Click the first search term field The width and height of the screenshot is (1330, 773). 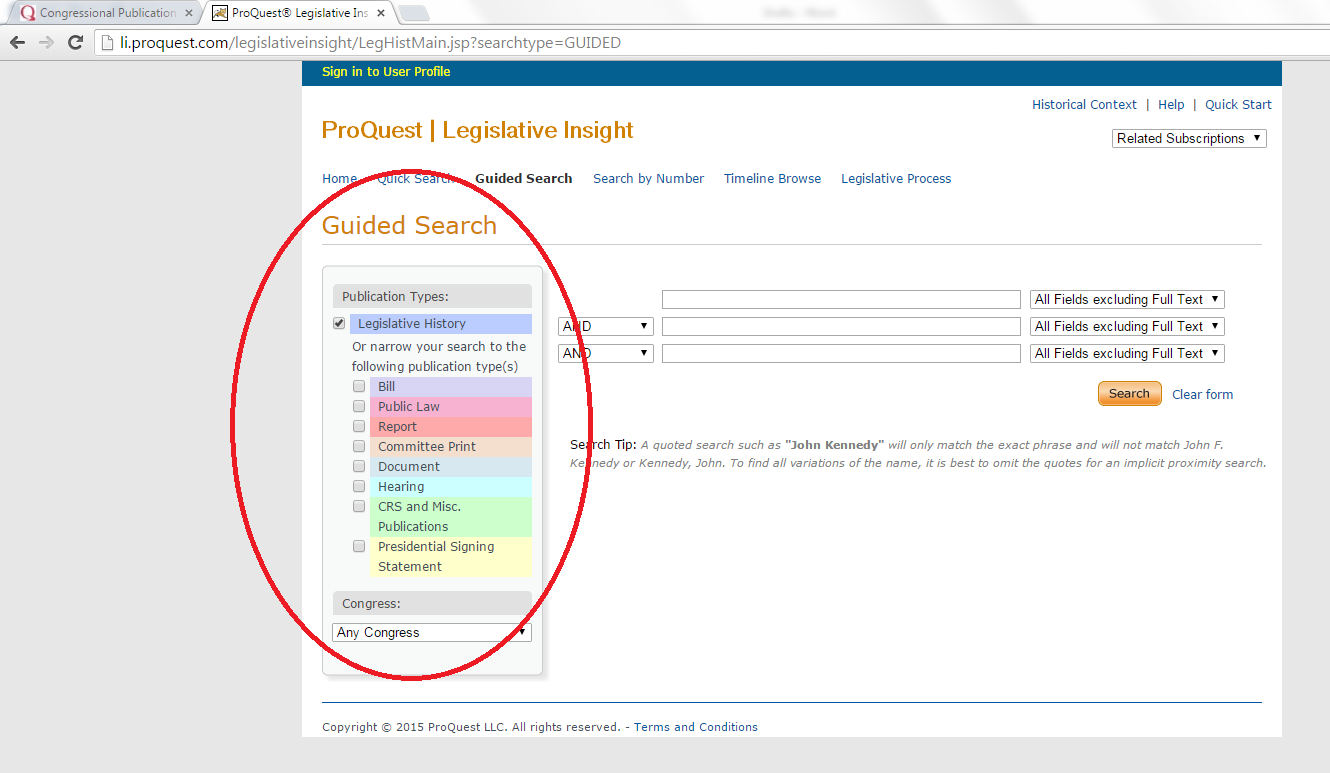click(841, 299)
